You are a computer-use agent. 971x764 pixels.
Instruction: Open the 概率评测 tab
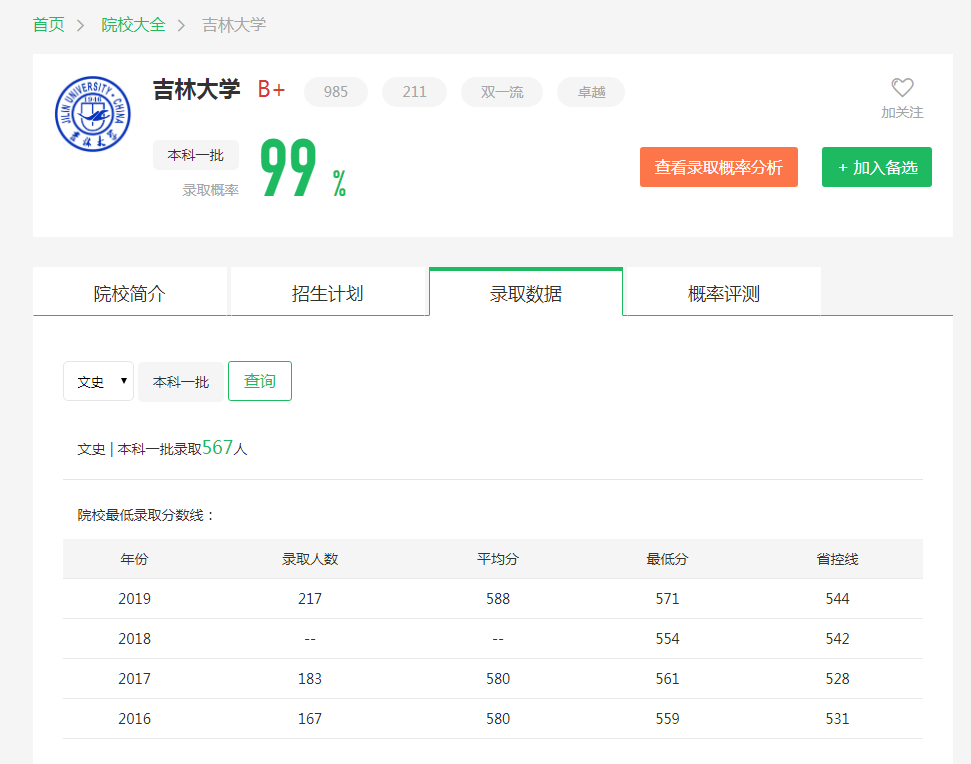[722, 291]
